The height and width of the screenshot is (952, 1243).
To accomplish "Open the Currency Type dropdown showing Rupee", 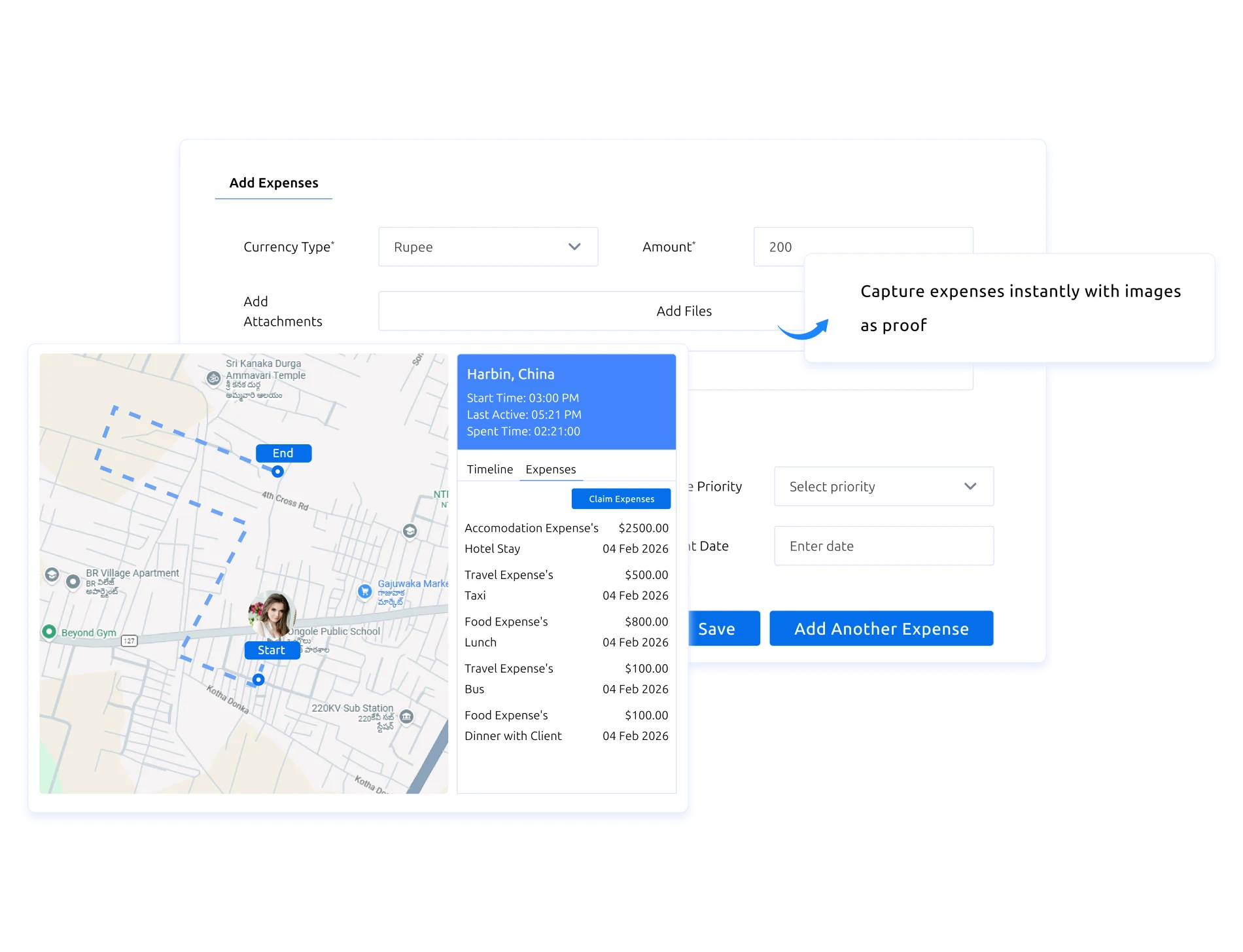I will coord(488,247).
